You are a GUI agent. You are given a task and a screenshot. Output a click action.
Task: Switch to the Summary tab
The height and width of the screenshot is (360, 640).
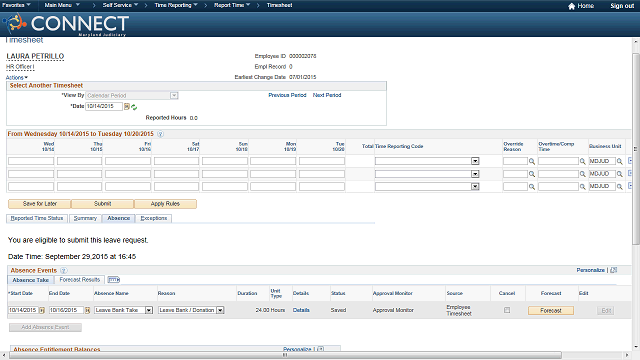point(85,218)
